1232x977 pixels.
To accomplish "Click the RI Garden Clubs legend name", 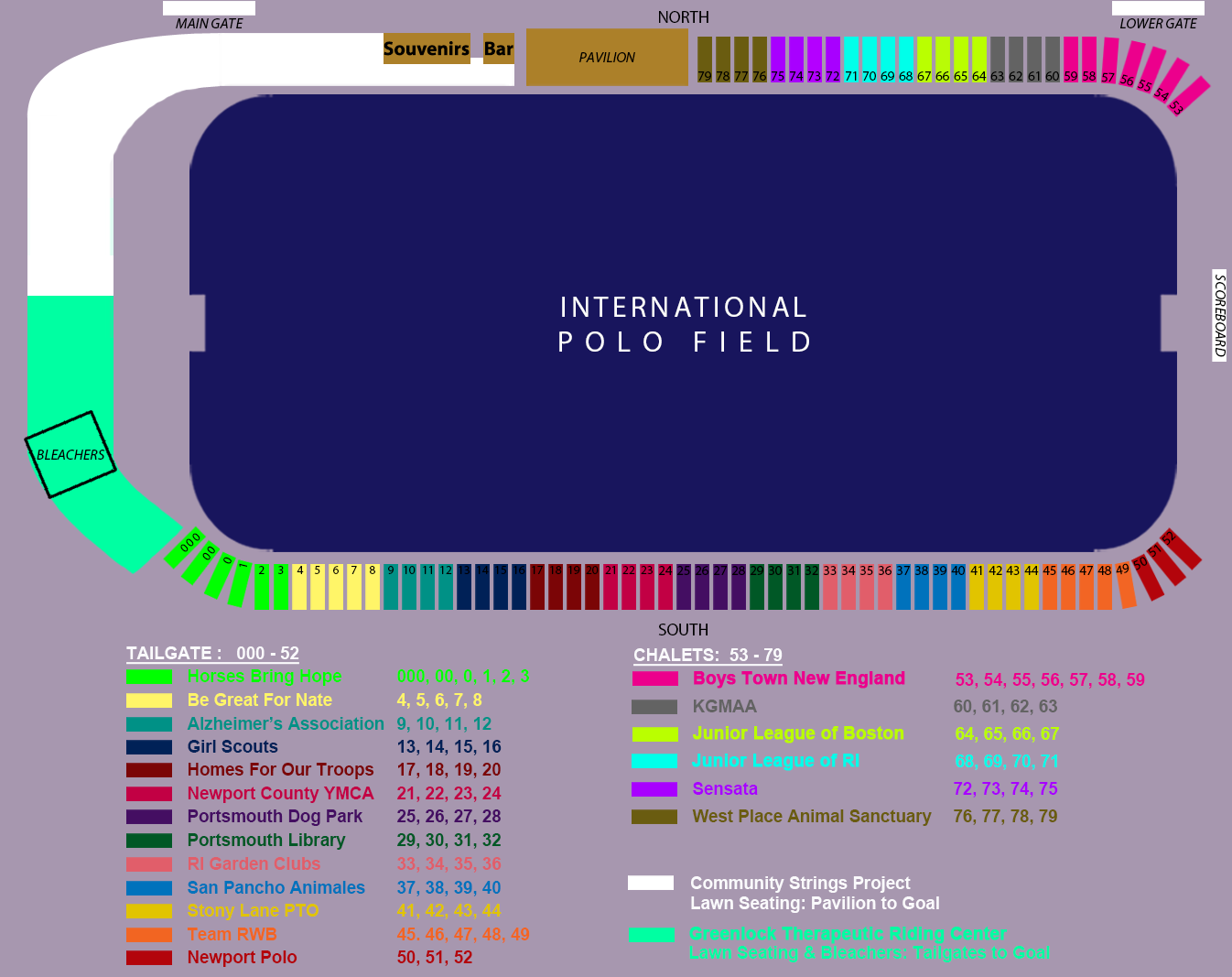I will (x=254, y=864).
